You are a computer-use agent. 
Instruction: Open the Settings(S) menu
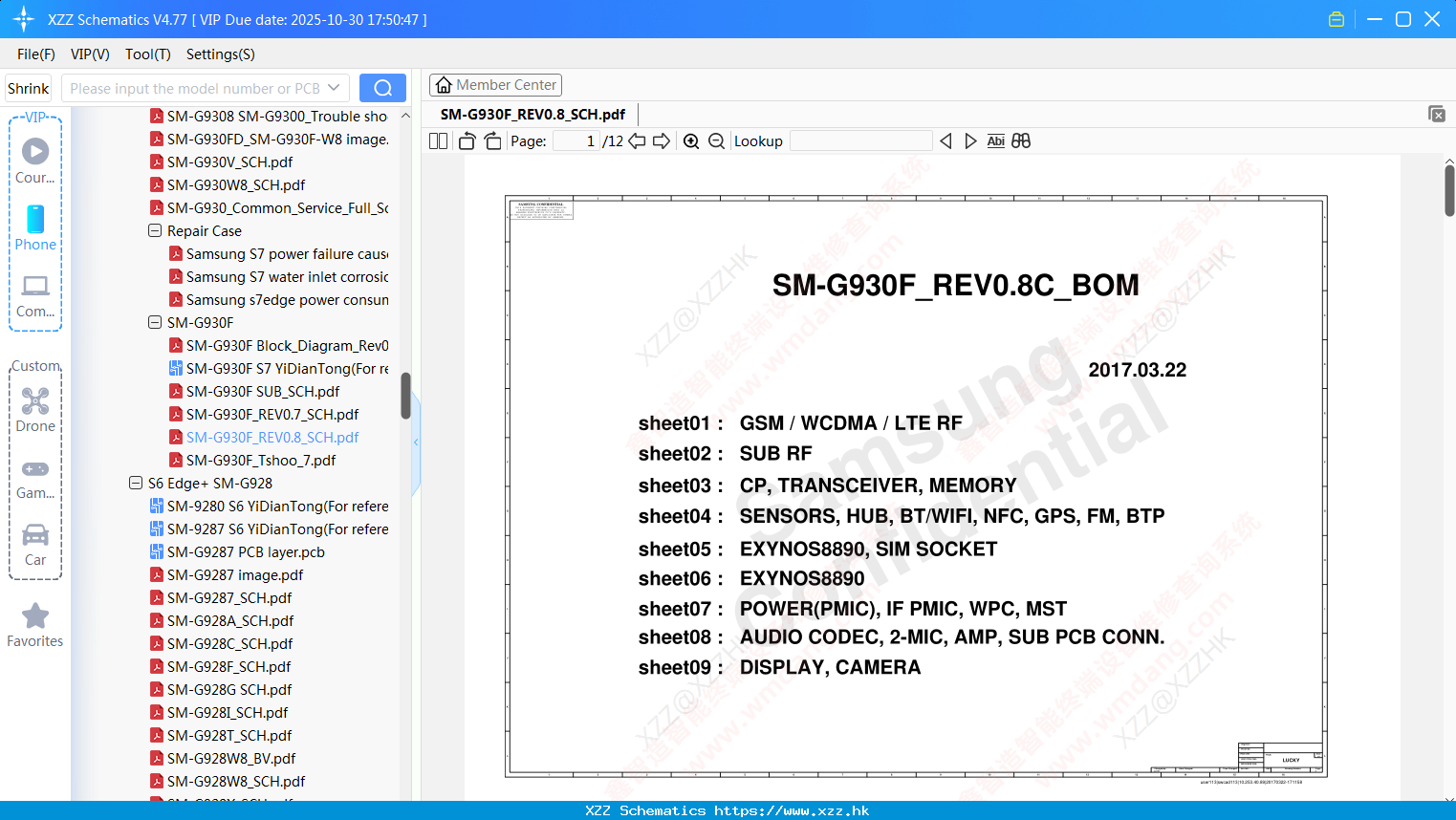coord(221,54)
